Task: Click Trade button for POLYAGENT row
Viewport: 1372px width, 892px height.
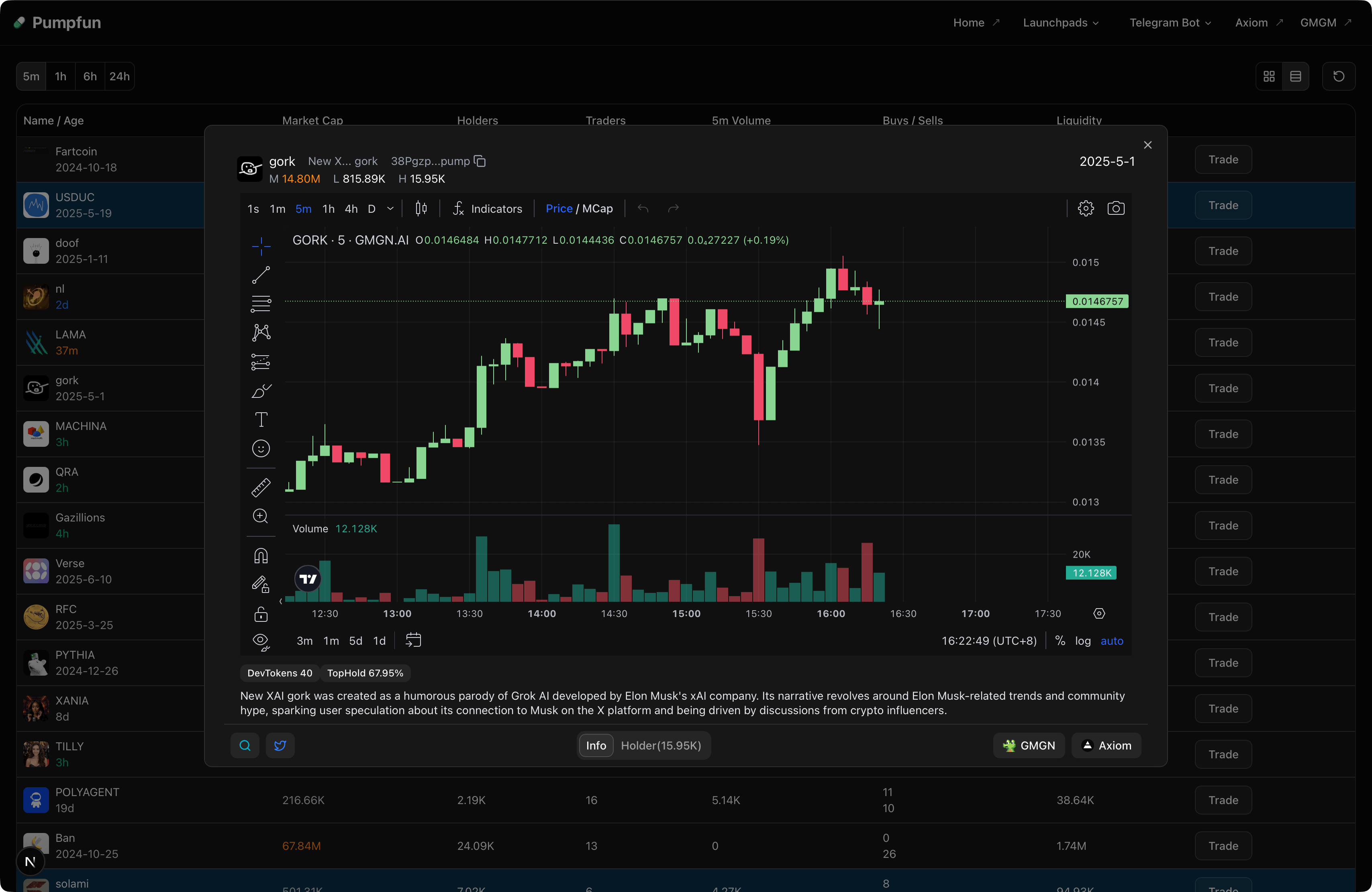Action: [x=1223, y=800]
